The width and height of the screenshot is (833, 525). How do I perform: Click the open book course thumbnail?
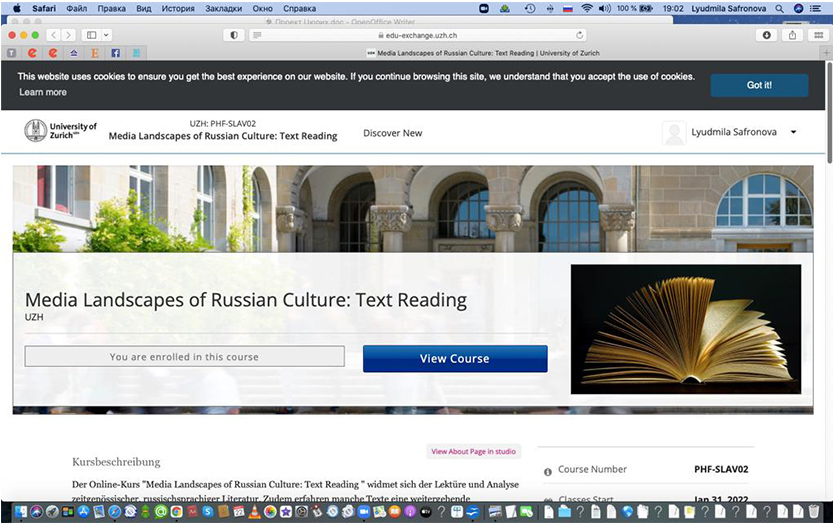(685, 329)
